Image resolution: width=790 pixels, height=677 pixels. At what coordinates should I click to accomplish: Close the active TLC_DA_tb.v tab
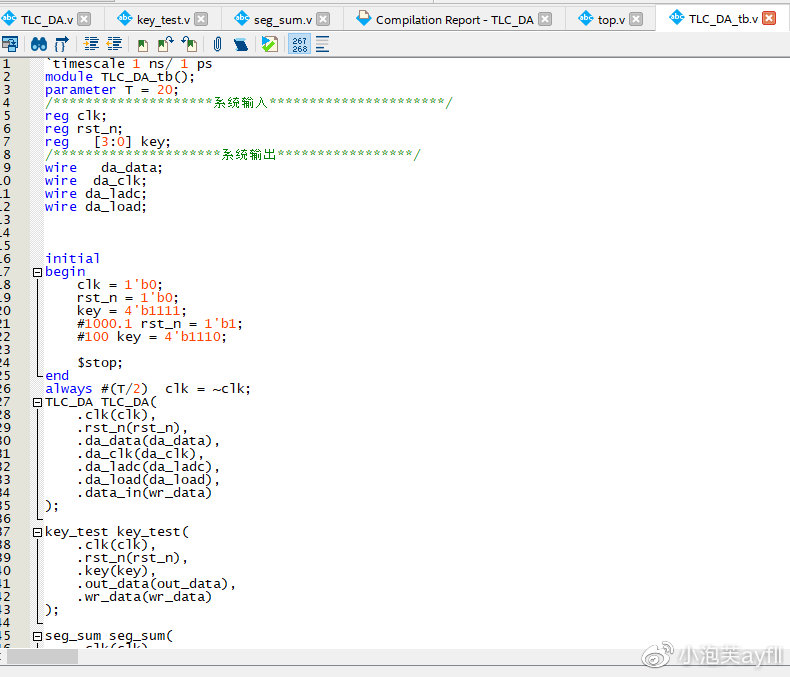pos(769,18)
